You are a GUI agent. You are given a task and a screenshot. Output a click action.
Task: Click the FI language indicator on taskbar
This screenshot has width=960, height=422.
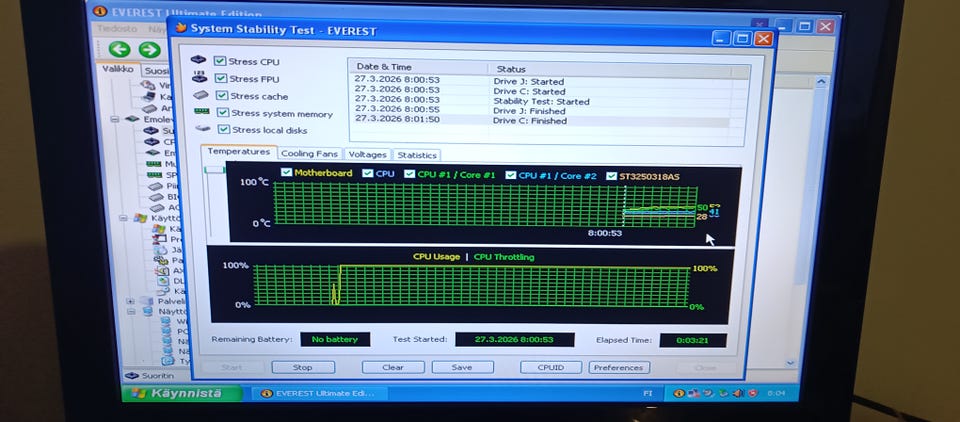tap(648, 393)
